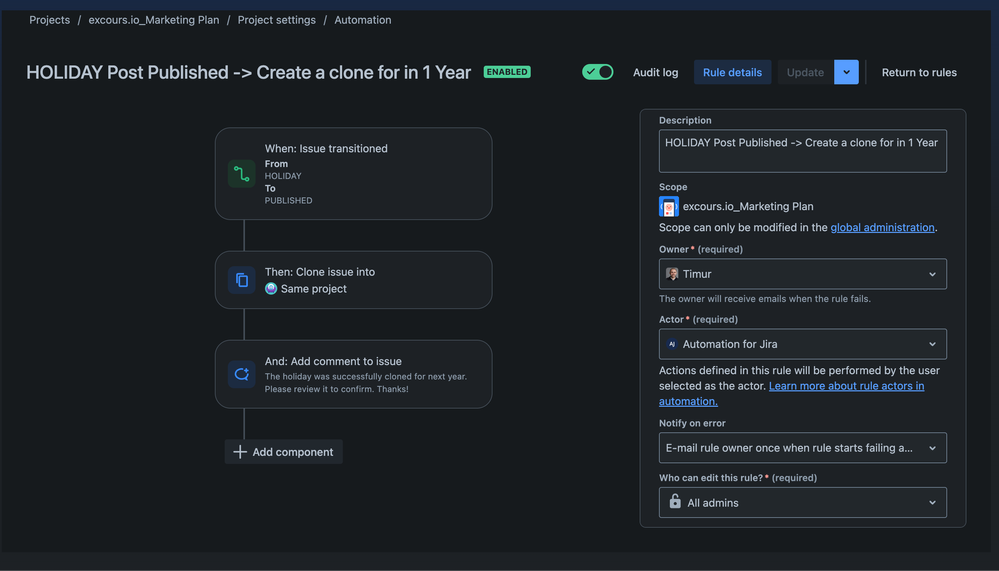Open Learn more about rule actors link

[791, 393]
